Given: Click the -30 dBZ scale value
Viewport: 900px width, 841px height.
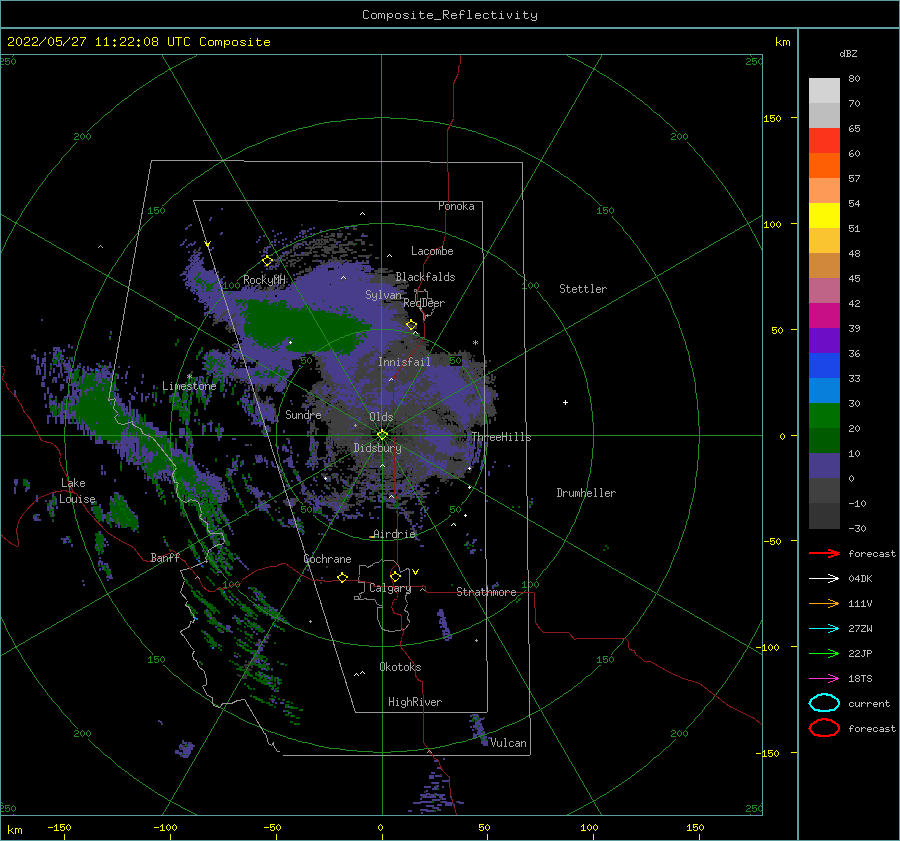Looking at the screenshot, I should (857, 529).
